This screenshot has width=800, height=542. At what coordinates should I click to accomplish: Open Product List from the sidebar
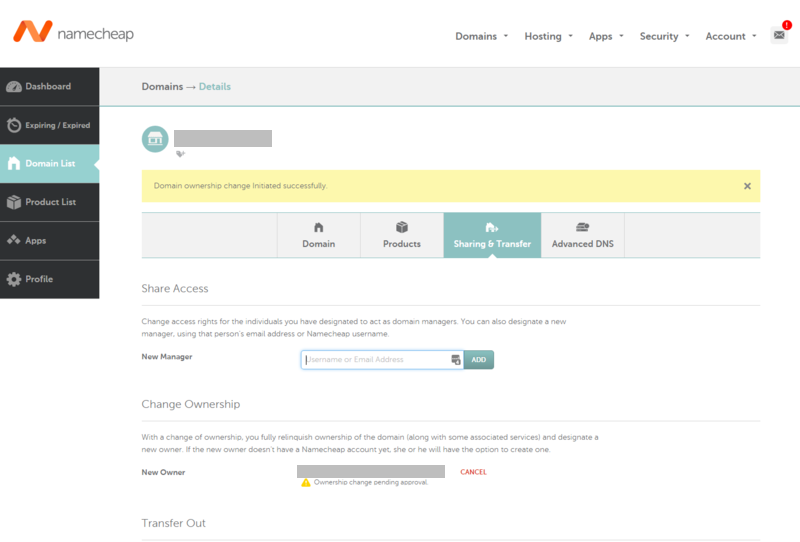coord(49,202)
